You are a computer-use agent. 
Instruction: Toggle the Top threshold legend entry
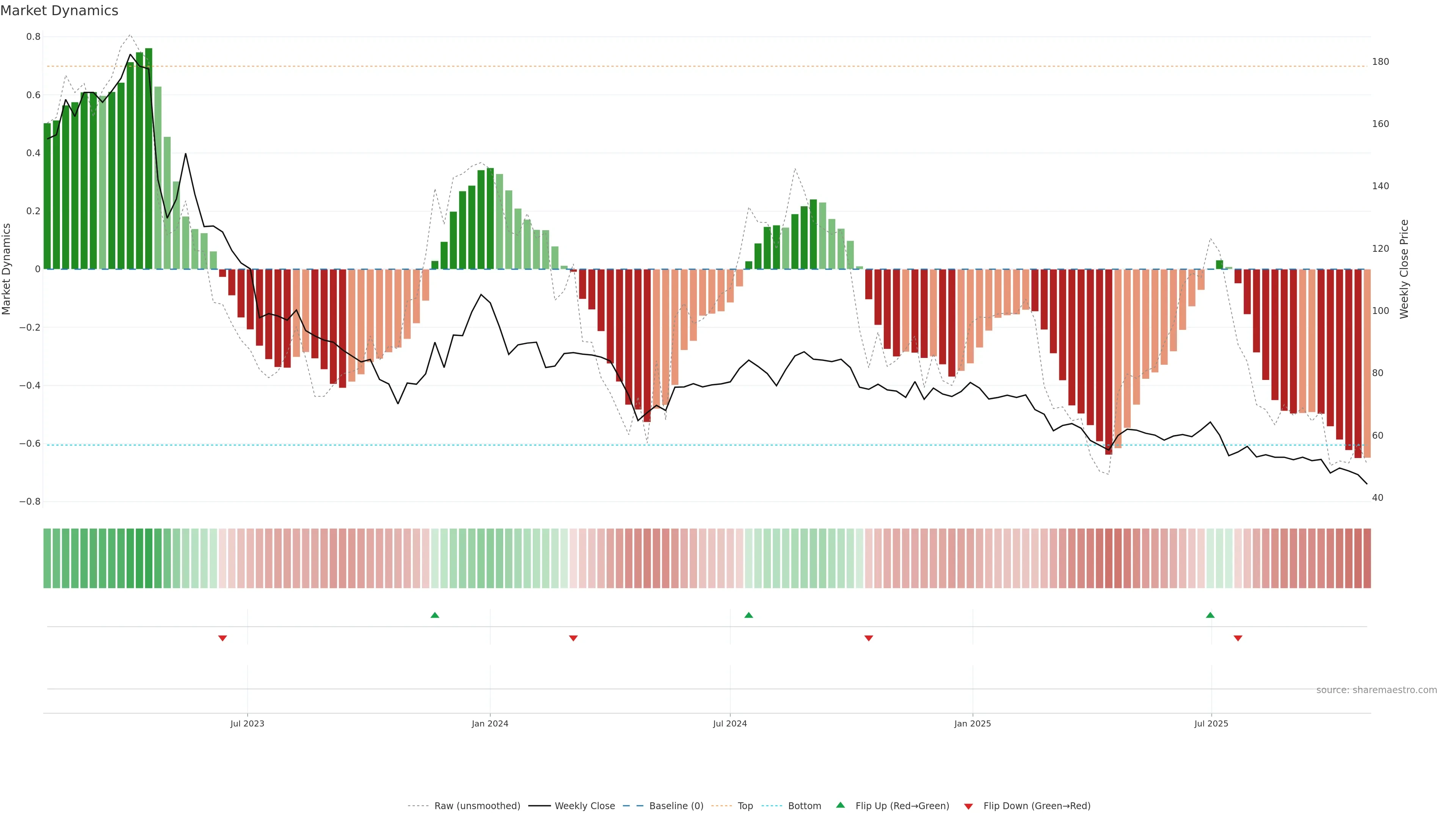pyautogui.click(x=745, y=806)
